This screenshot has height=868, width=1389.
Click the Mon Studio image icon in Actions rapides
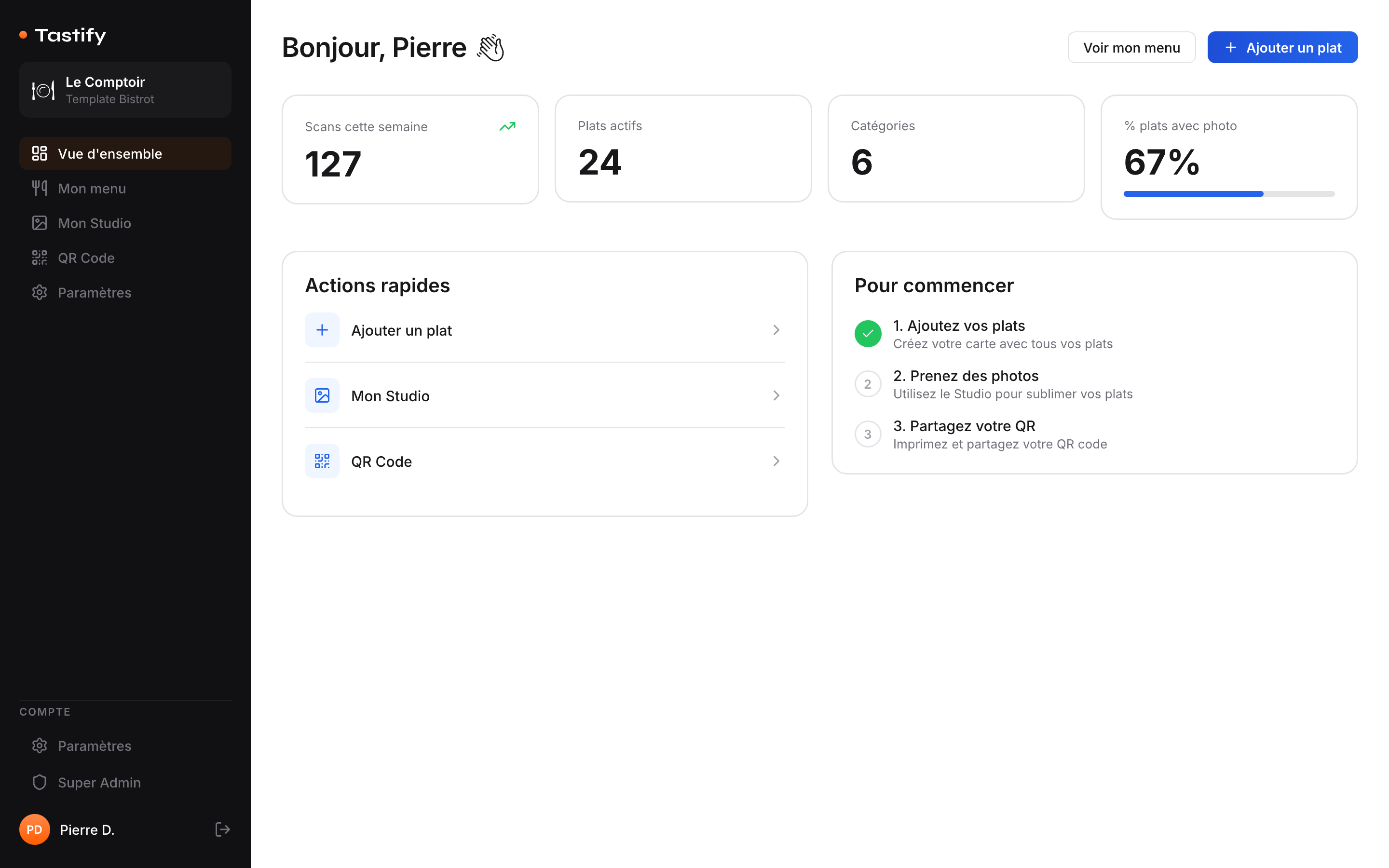click(x=322, y=395)
